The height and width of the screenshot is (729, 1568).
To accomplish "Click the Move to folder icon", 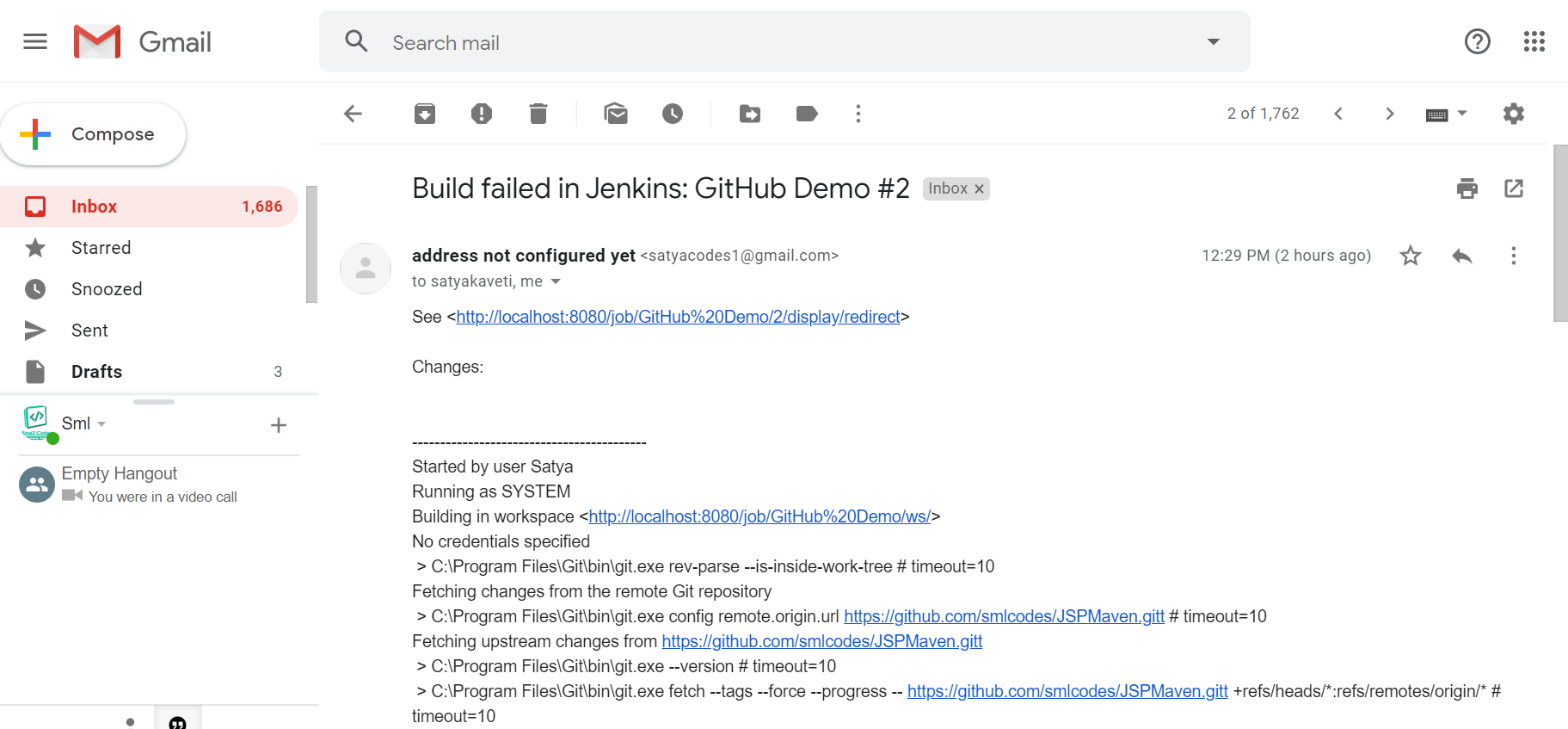I will (750, 114).
